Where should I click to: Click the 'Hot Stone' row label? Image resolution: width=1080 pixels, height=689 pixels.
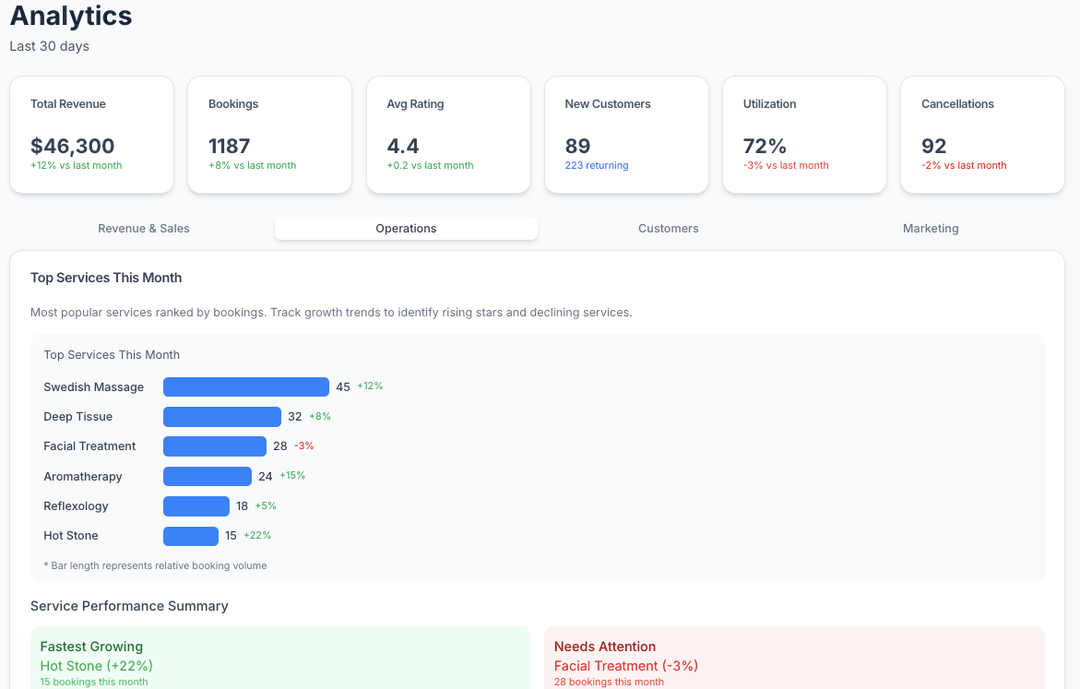click(x=71, y=536)
